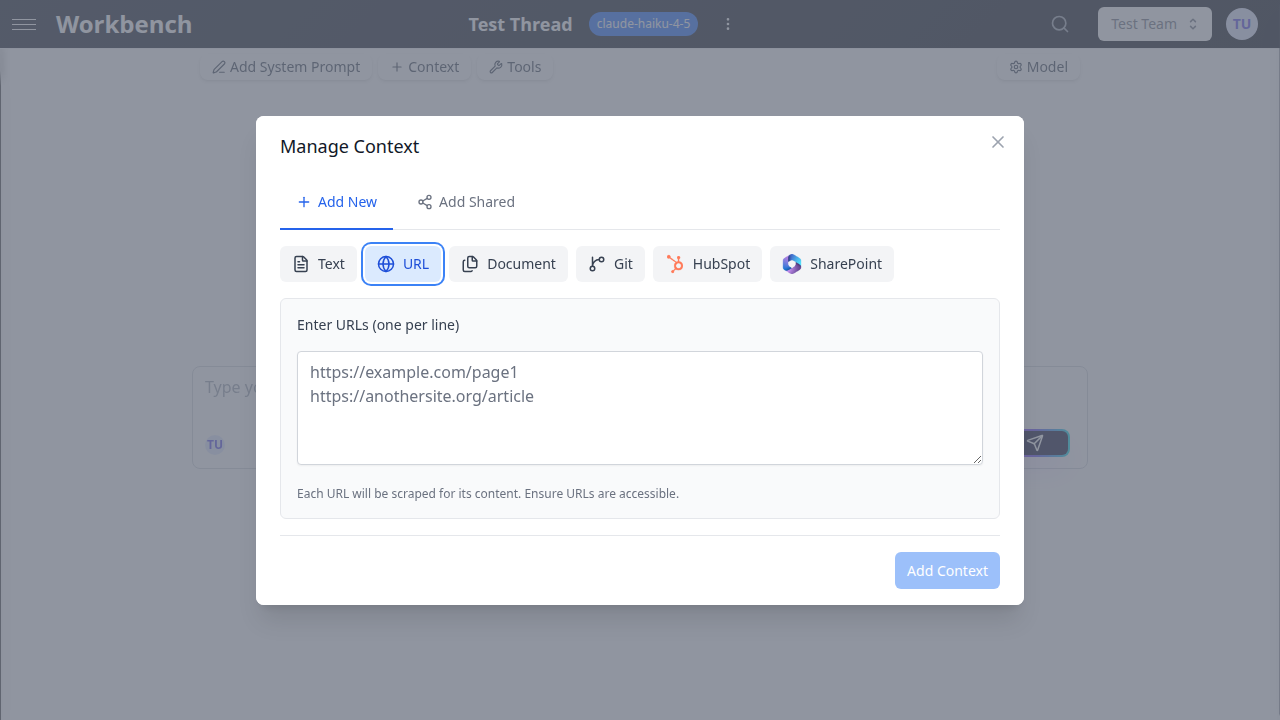Click Add System Prompt

285,66
